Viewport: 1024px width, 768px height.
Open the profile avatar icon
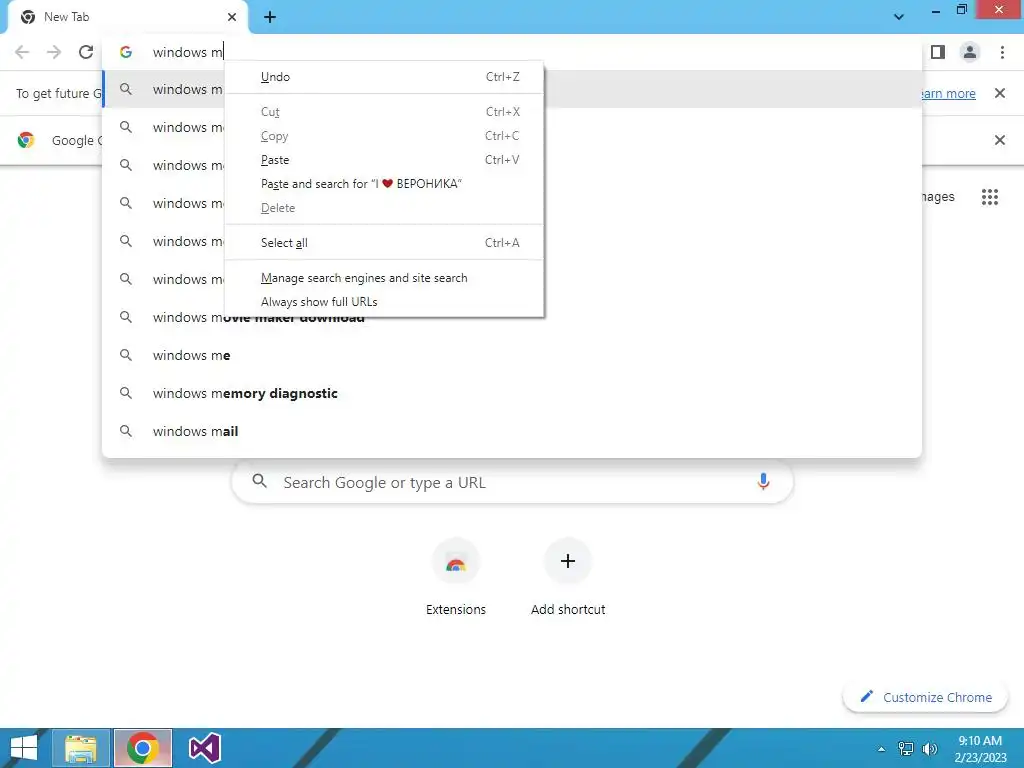[970, 52]
